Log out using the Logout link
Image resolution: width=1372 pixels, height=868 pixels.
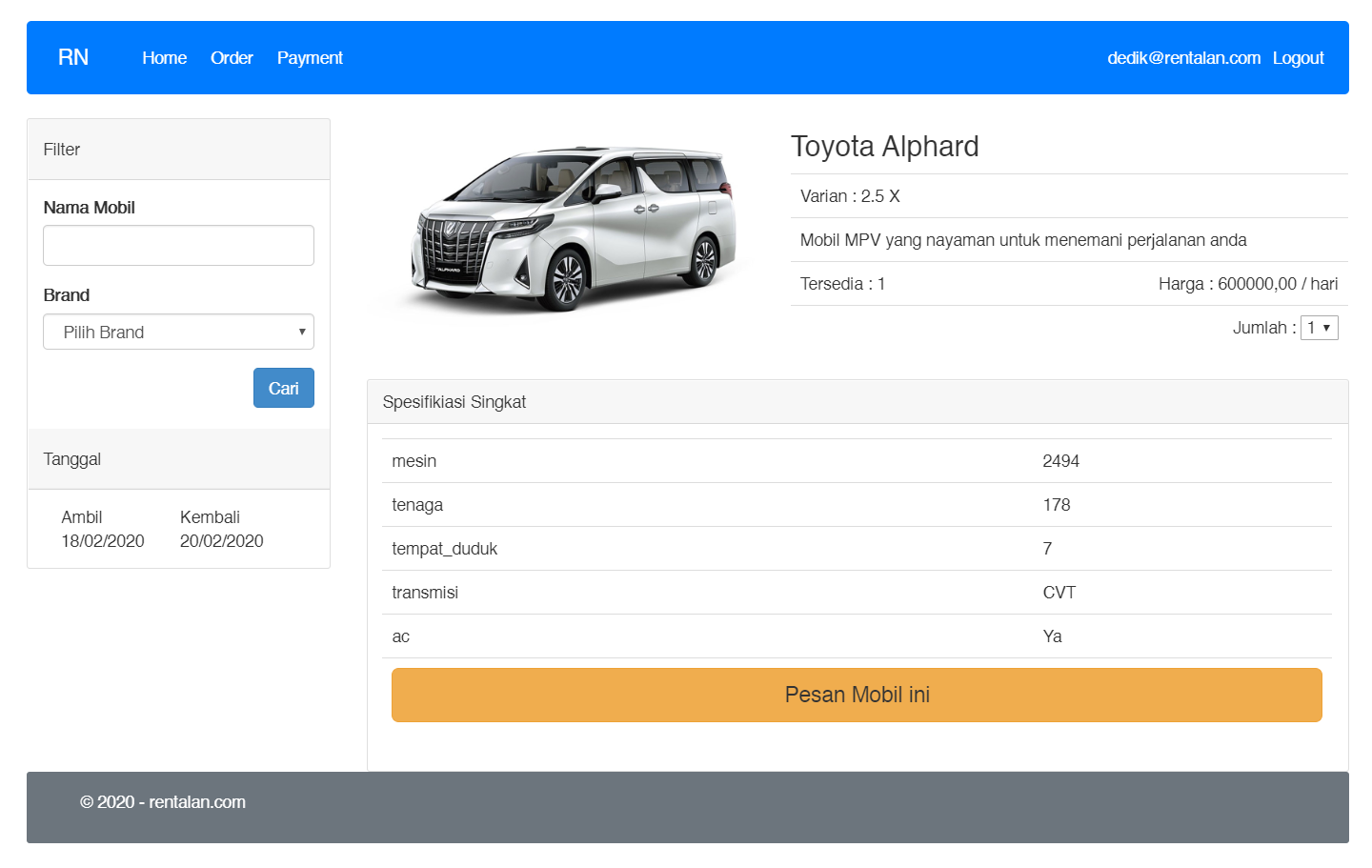(x=1298, y=58)
